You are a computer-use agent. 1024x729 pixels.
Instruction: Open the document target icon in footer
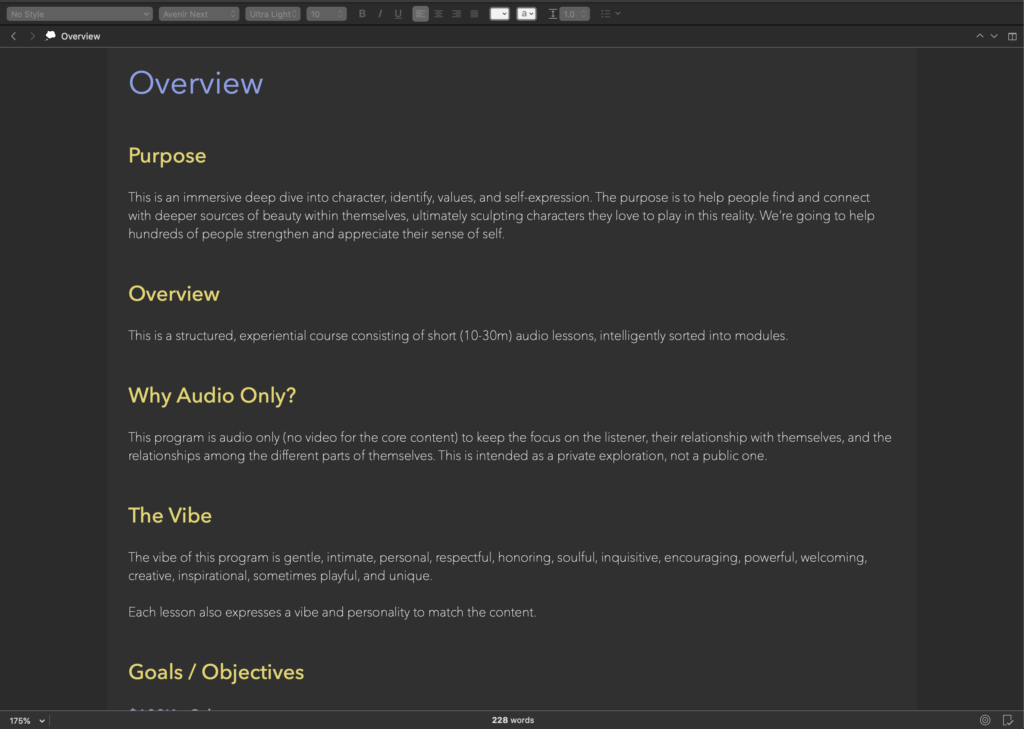point(985,720)
